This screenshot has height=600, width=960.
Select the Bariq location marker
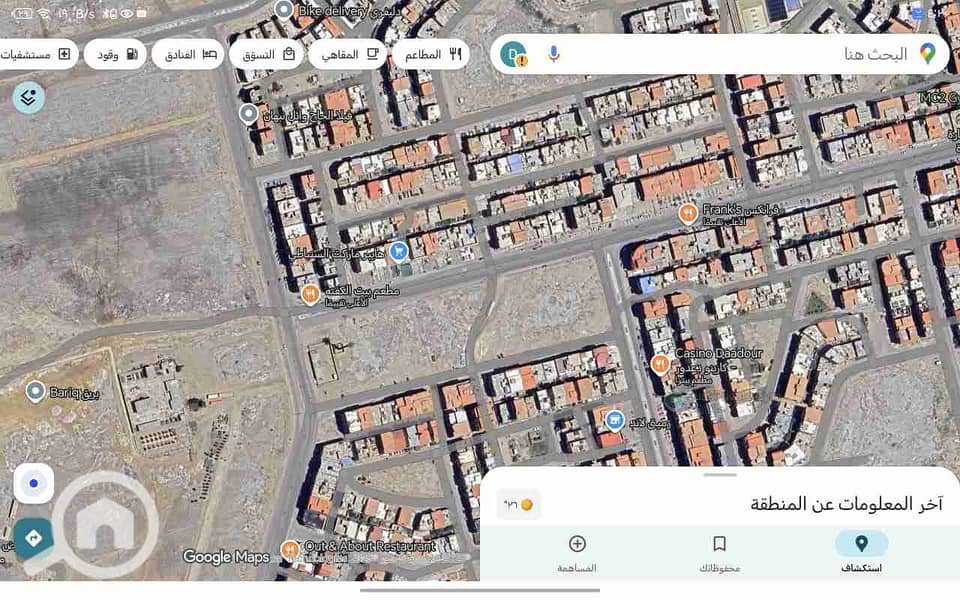click(x=35, y=391)
